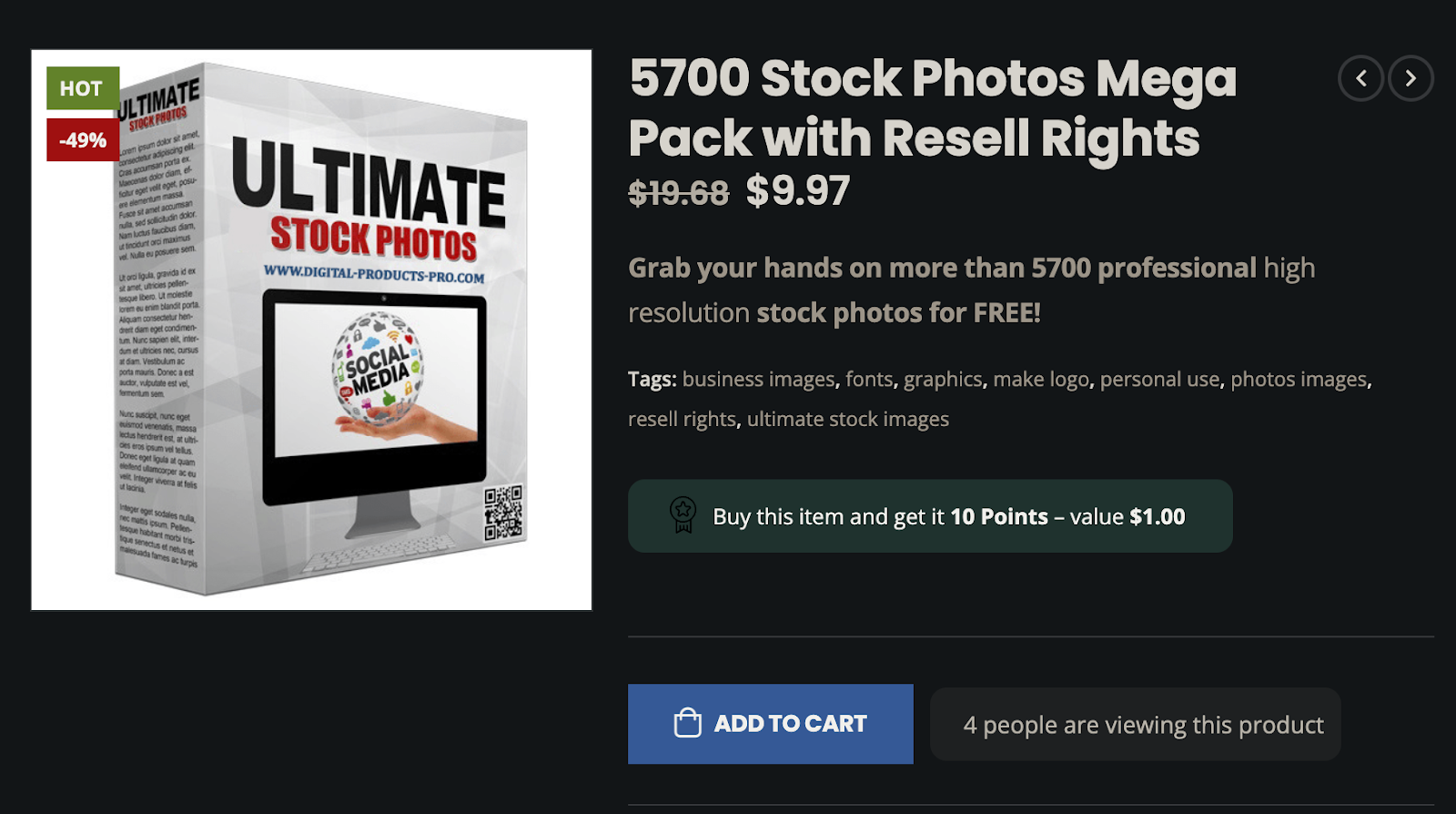Click the rosette reward icon beside points offer
The width and height of the screenshot is (1456, 814).
click(x=681, y=515)
